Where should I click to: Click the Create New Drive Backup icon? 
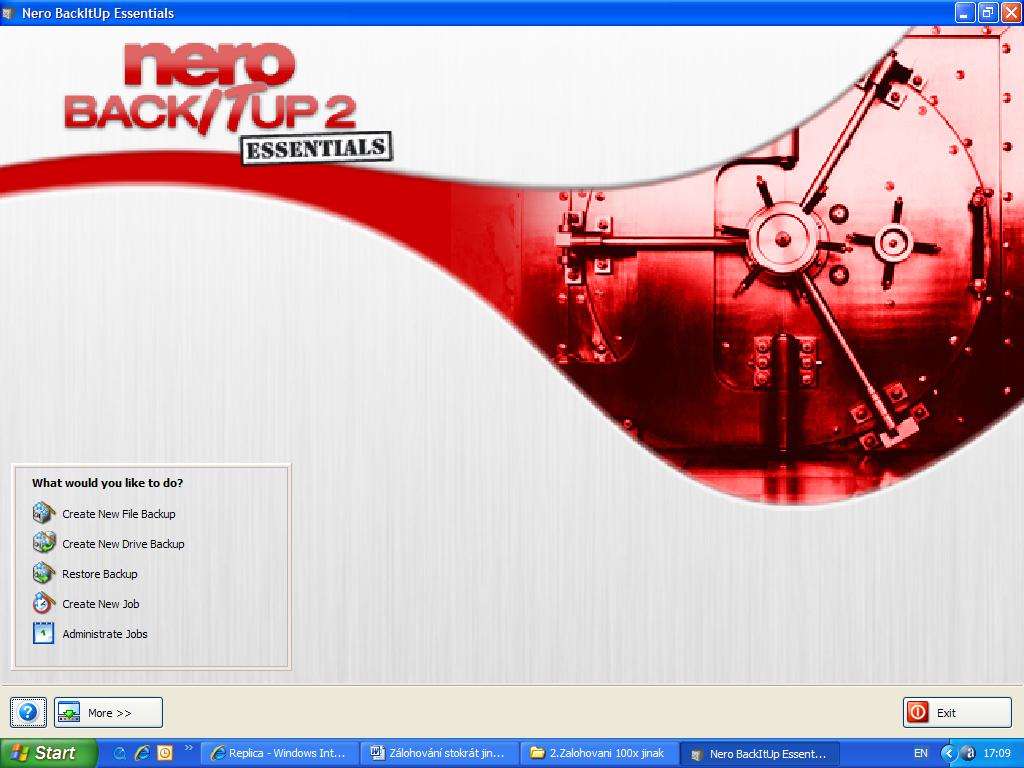[43, 544]
